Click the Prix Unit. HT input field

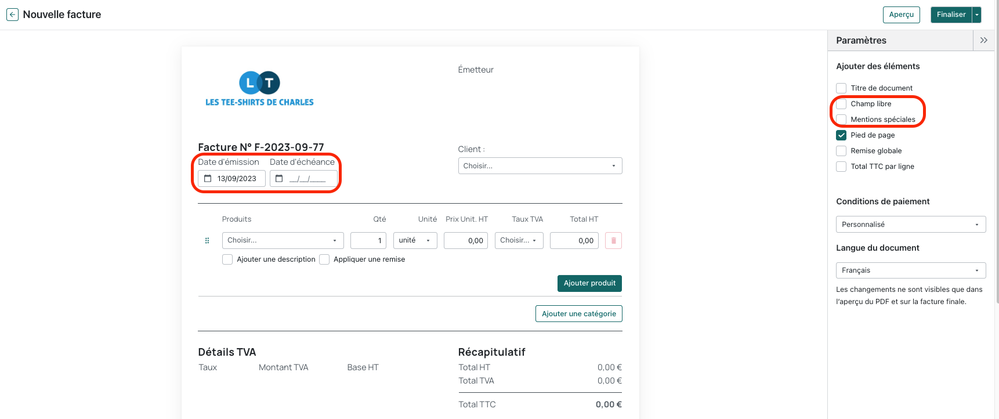click(465, 241)
